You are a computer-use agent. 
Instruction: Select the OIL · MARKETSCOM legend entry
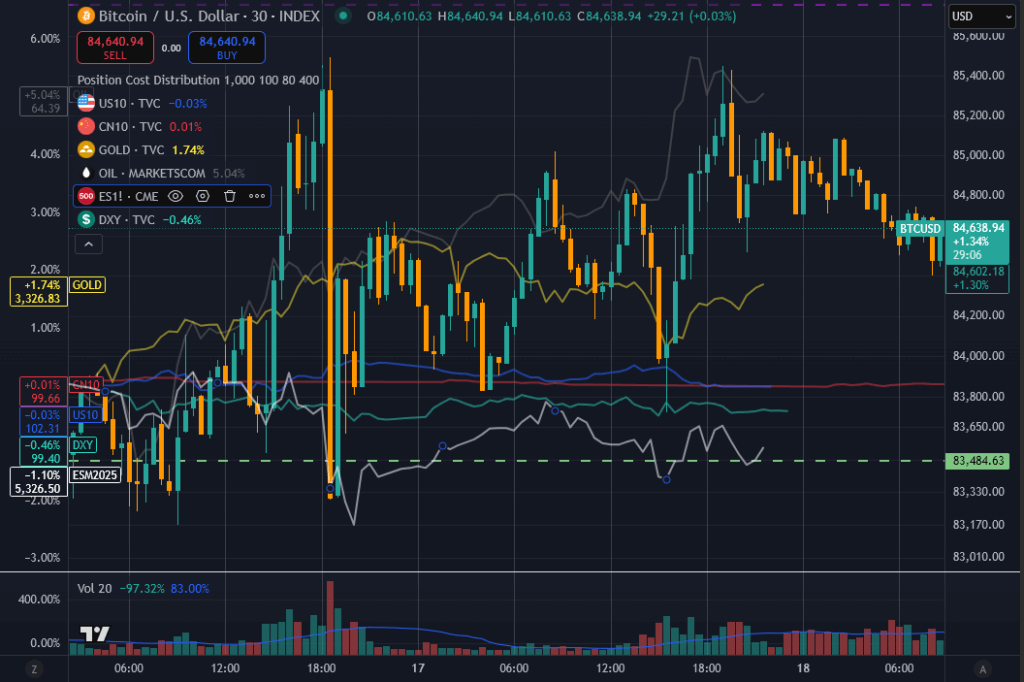pyautogui.click(x=161, y=173)
